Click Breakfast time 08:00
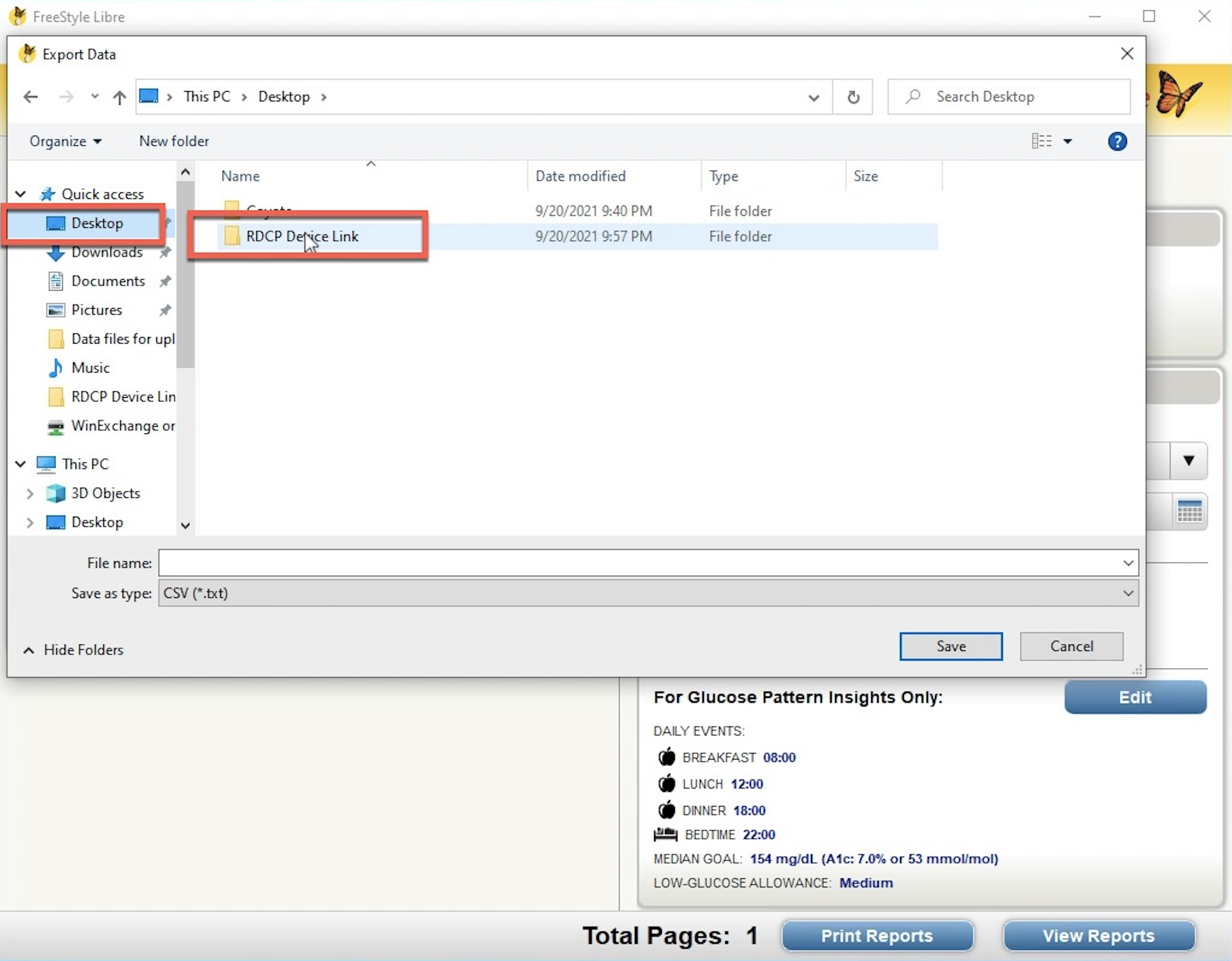Image resolution: width=1232 pixels, height=961 pixels. pyautogui.click(x=779, y=758)
